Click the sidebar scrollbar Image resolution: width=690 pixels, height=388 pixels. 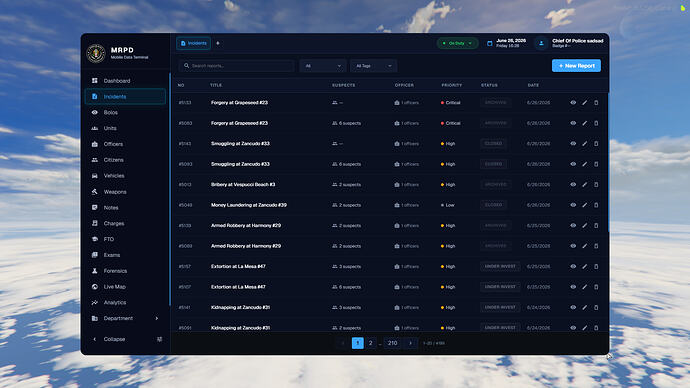(169, 189)
